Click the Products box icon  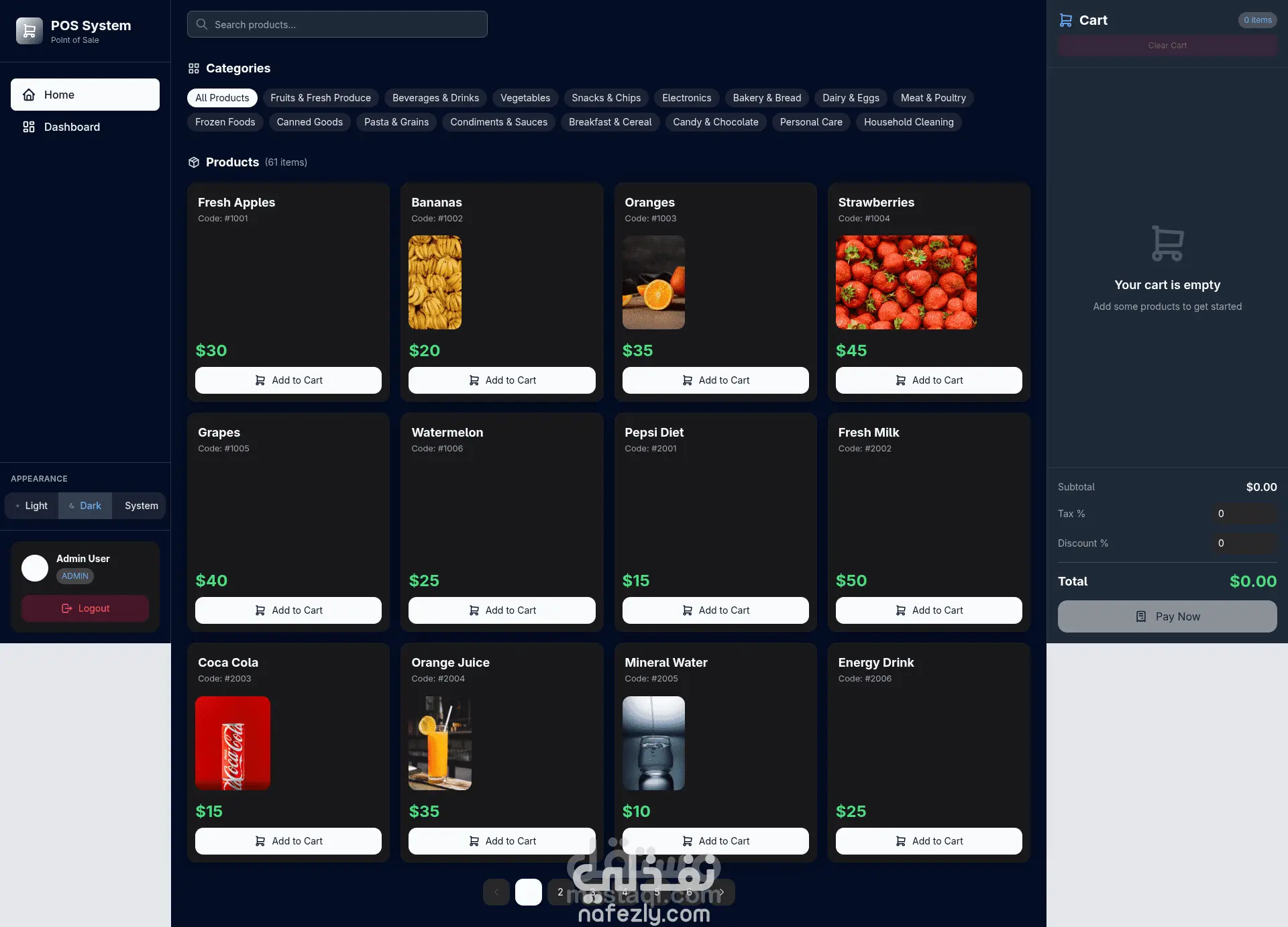(194, 162)
